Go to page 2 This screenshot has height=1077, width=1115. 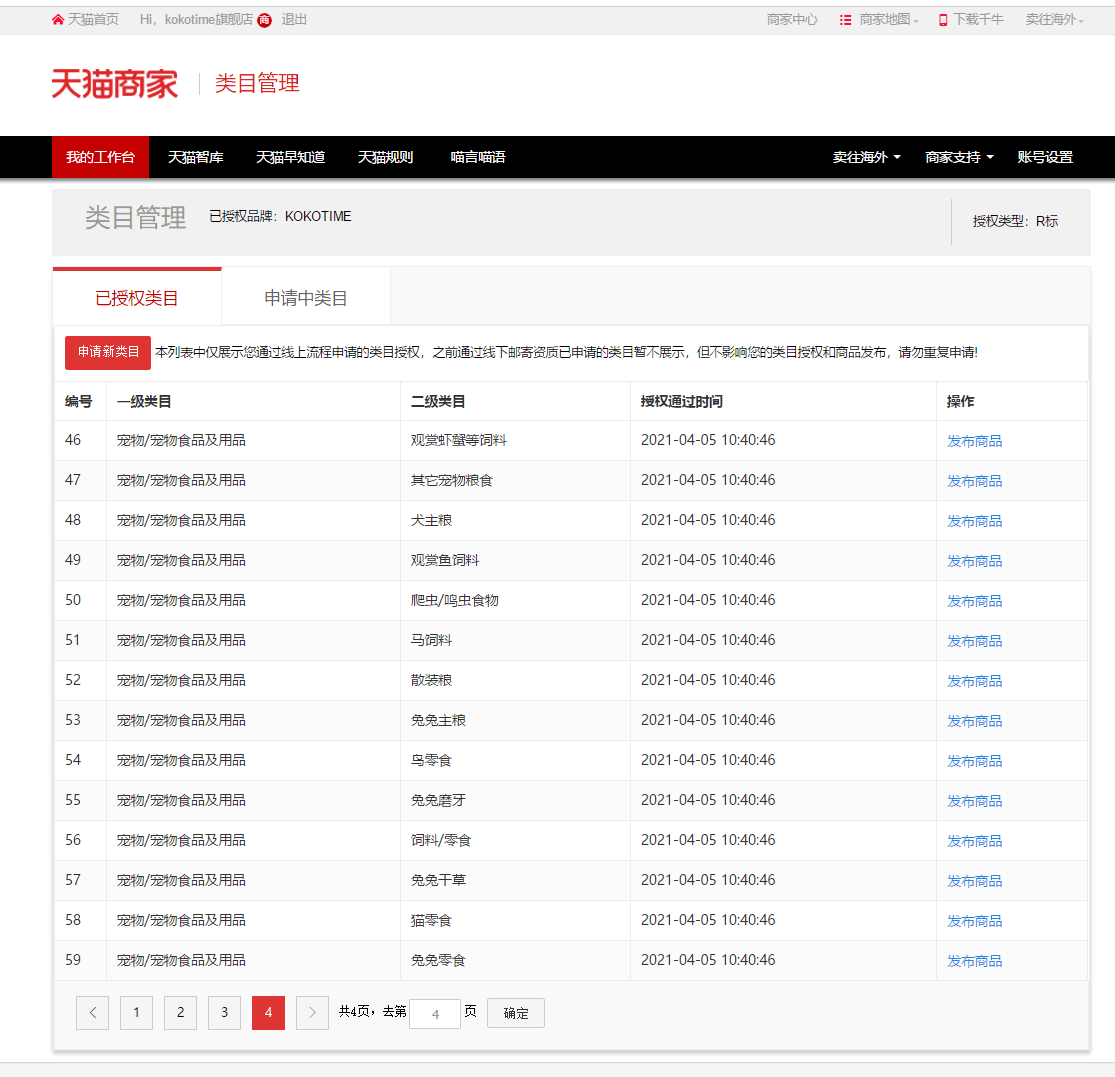pyautogui.click(x=181, y=1012)
